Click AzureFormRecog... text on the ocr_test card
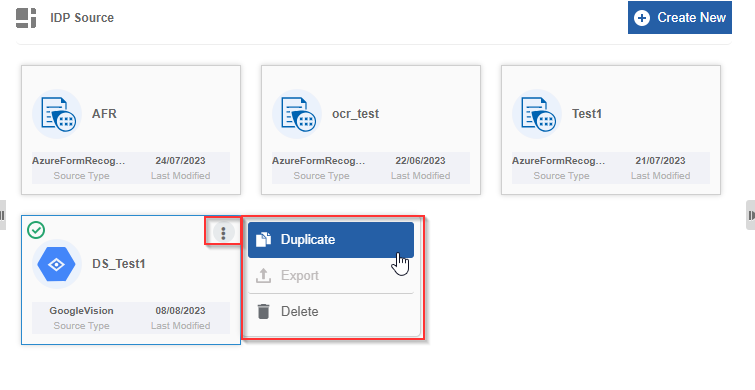 pos(319,161)
